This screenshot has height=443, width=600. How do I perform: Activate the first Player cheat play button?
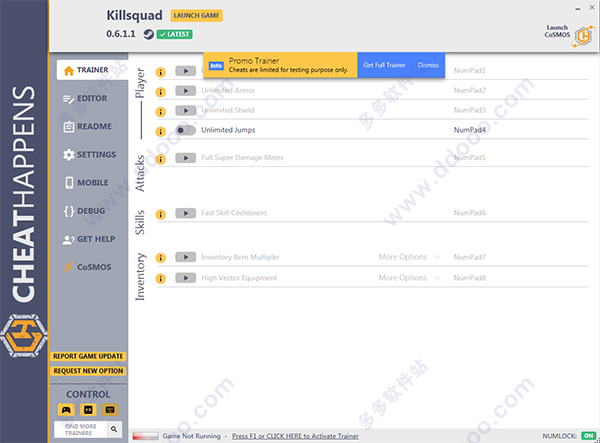[x=186, y=71]
